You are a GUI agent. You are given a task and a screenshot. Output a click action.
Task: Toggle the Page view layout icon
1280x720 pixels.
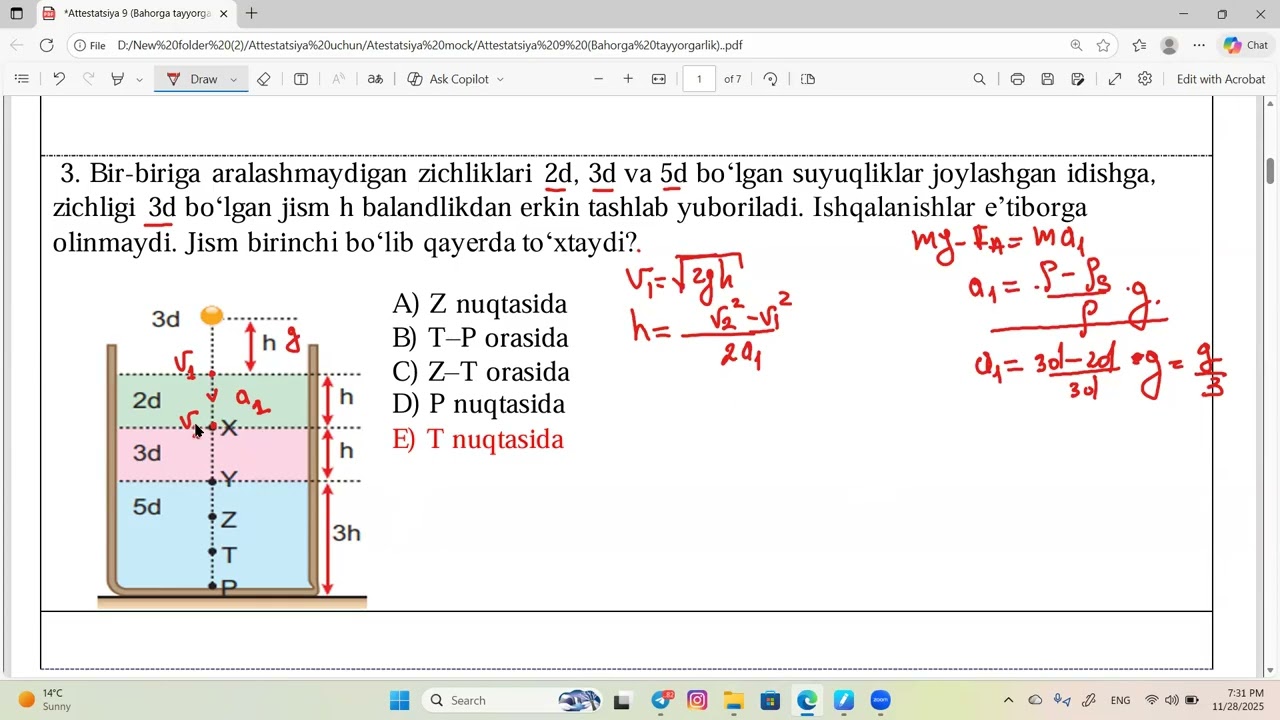[809, 79]
